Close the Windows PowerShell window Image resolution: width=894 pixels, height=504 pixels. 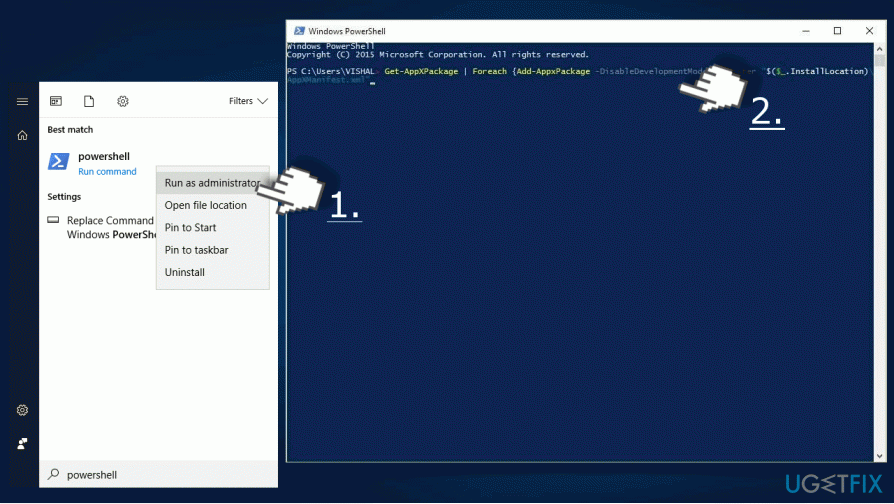pos(869,31)
